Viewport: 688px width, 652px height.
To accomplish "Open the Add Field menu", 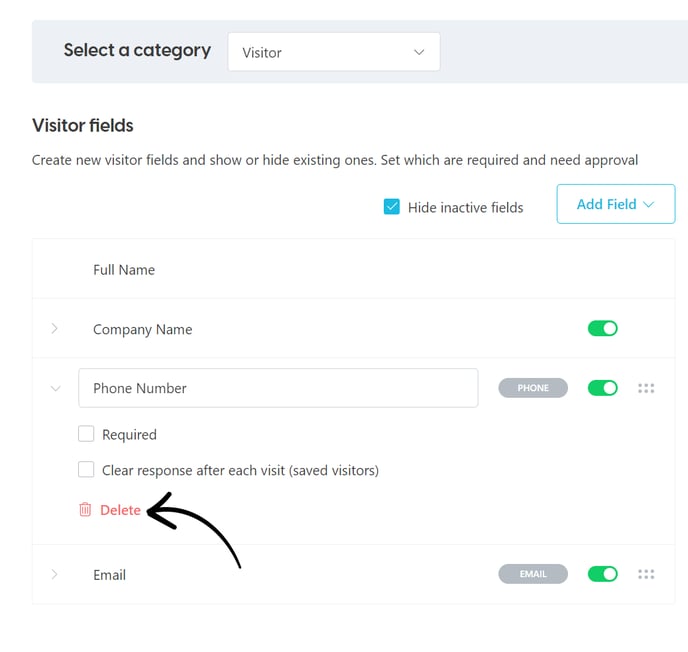I will point(616,204).
